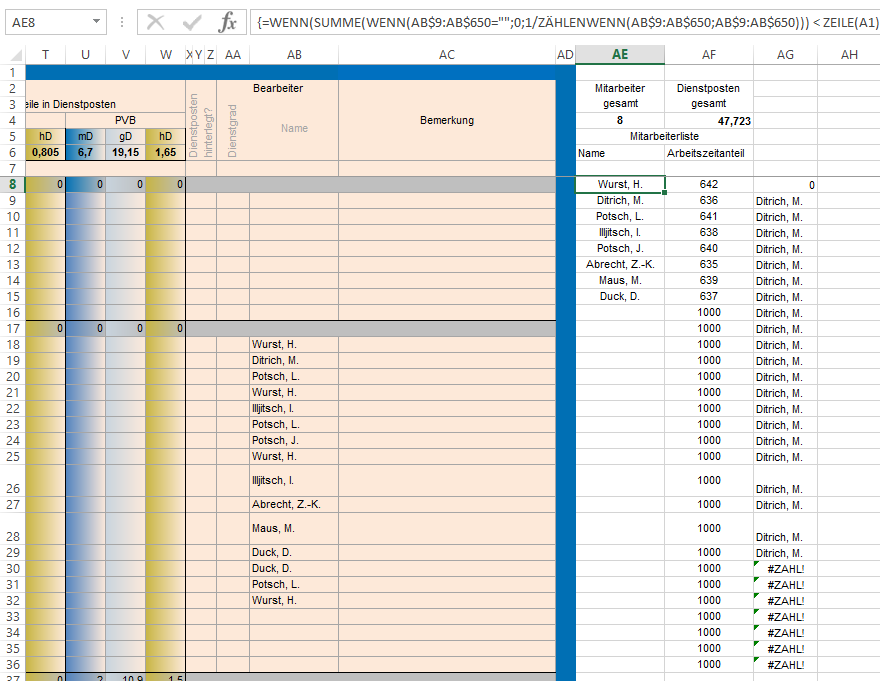Select column AC by its header
The height and width of the screenshot is (681, 880).
(x=446, y=54)
